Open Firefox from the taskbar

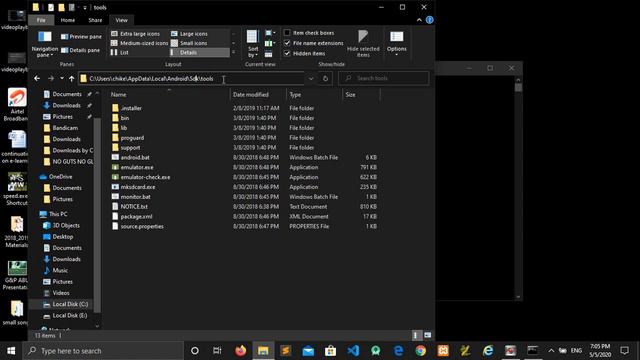[240, 351]
